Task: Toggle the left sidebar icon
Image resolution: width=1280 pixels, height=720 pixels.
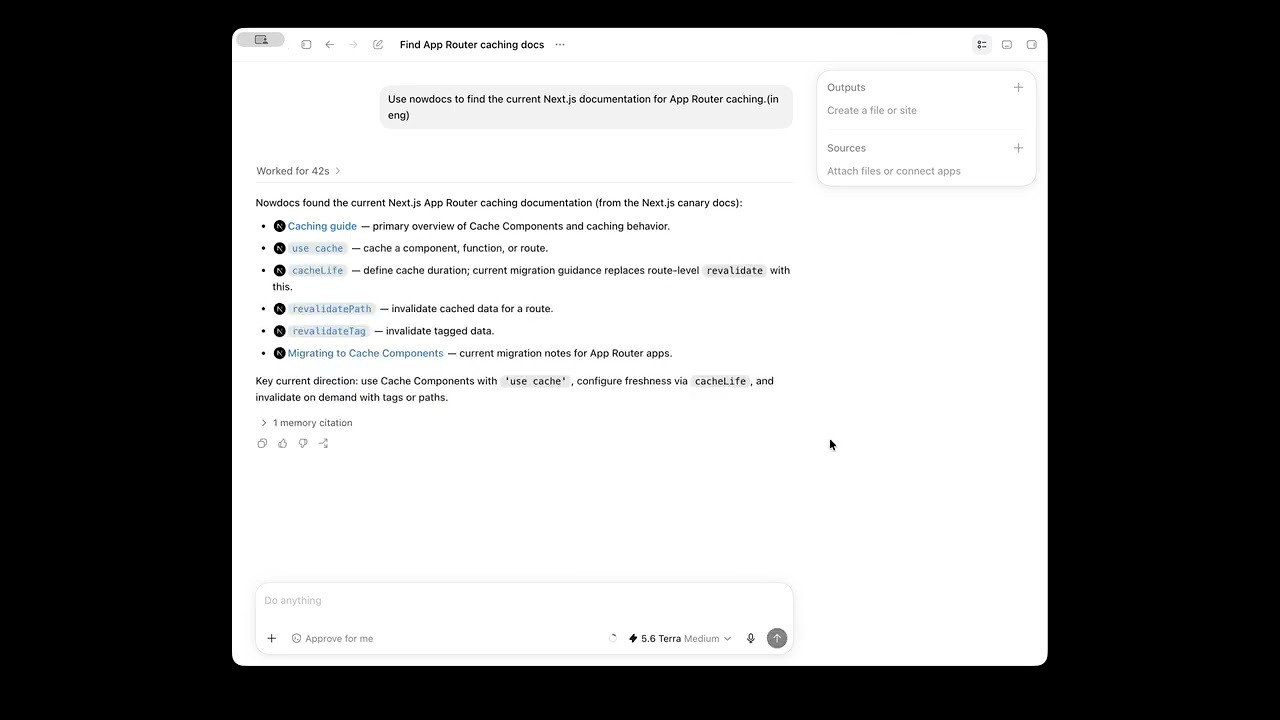Action: click(306, 44)
